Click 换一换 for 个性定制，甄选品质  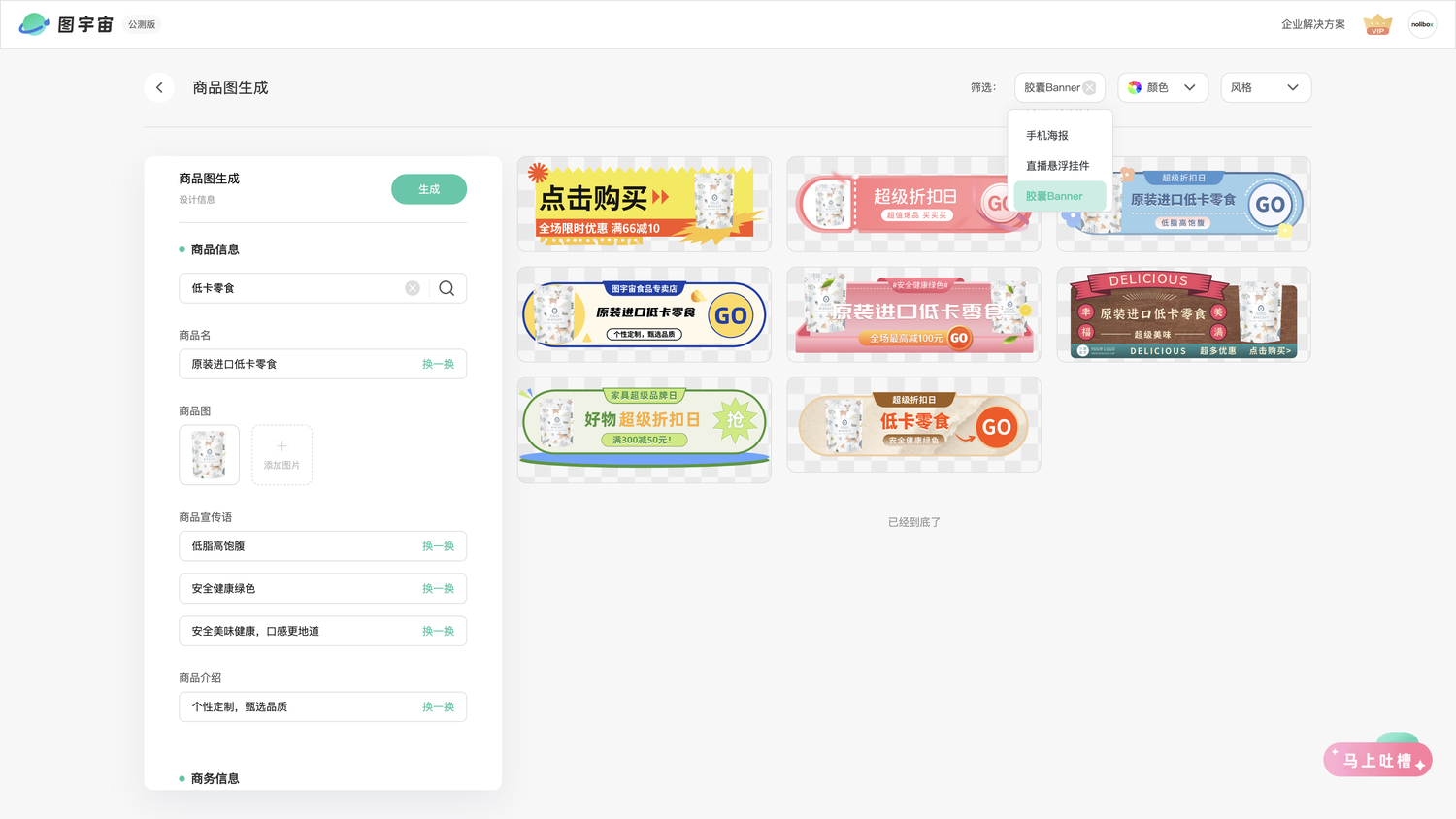438,706
